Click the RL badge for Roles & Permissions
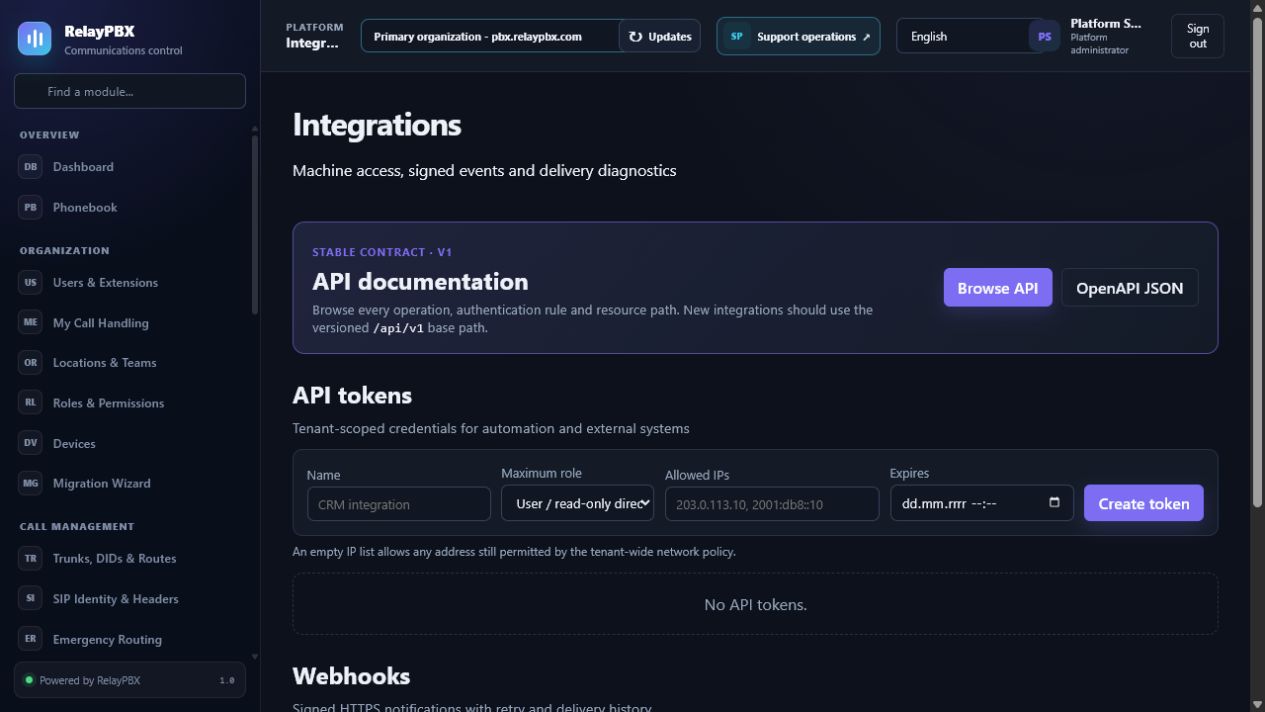This screenshot has width=1265, height=712. coord(30,403)
